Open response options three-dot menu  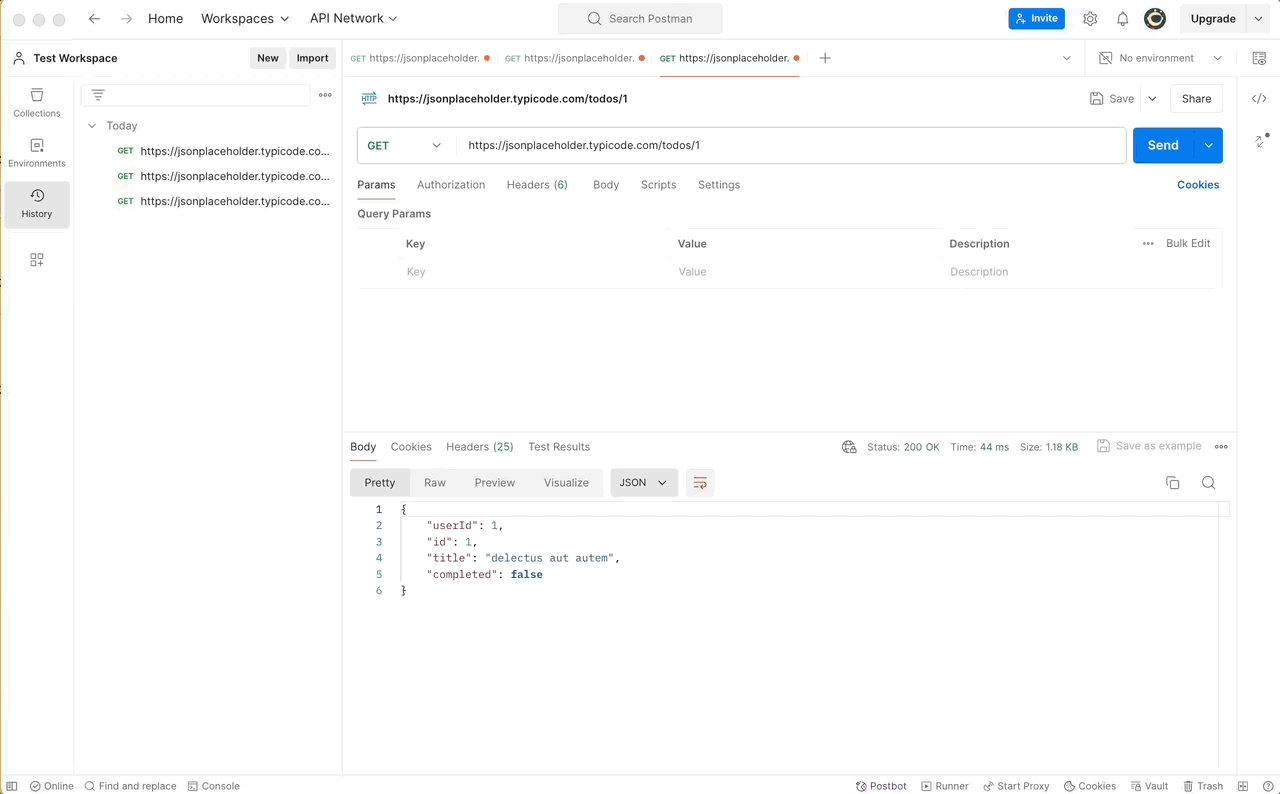click(x=1221, y=447)
